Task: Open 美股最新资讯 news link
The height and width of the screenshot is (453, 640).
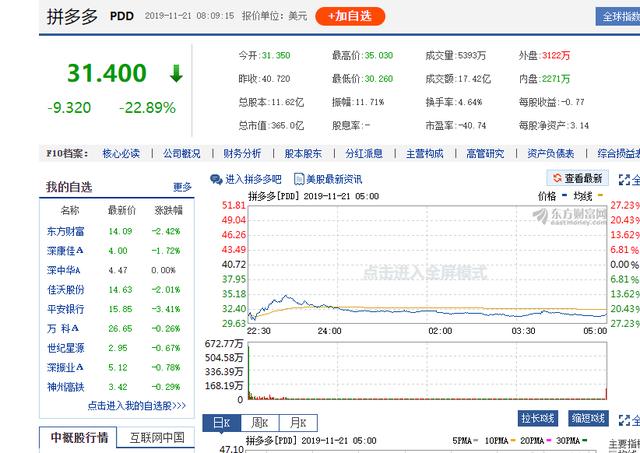Action: click(x=334, y=179)
